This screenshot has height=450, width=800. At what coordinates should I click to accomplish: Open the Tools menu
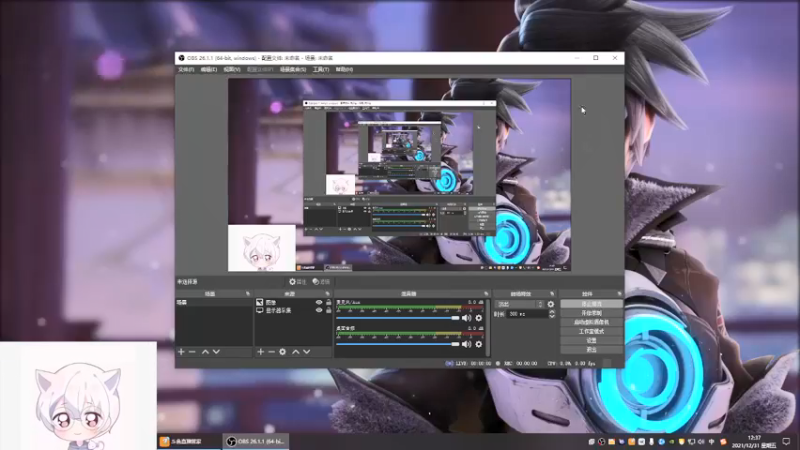[320, 69]
